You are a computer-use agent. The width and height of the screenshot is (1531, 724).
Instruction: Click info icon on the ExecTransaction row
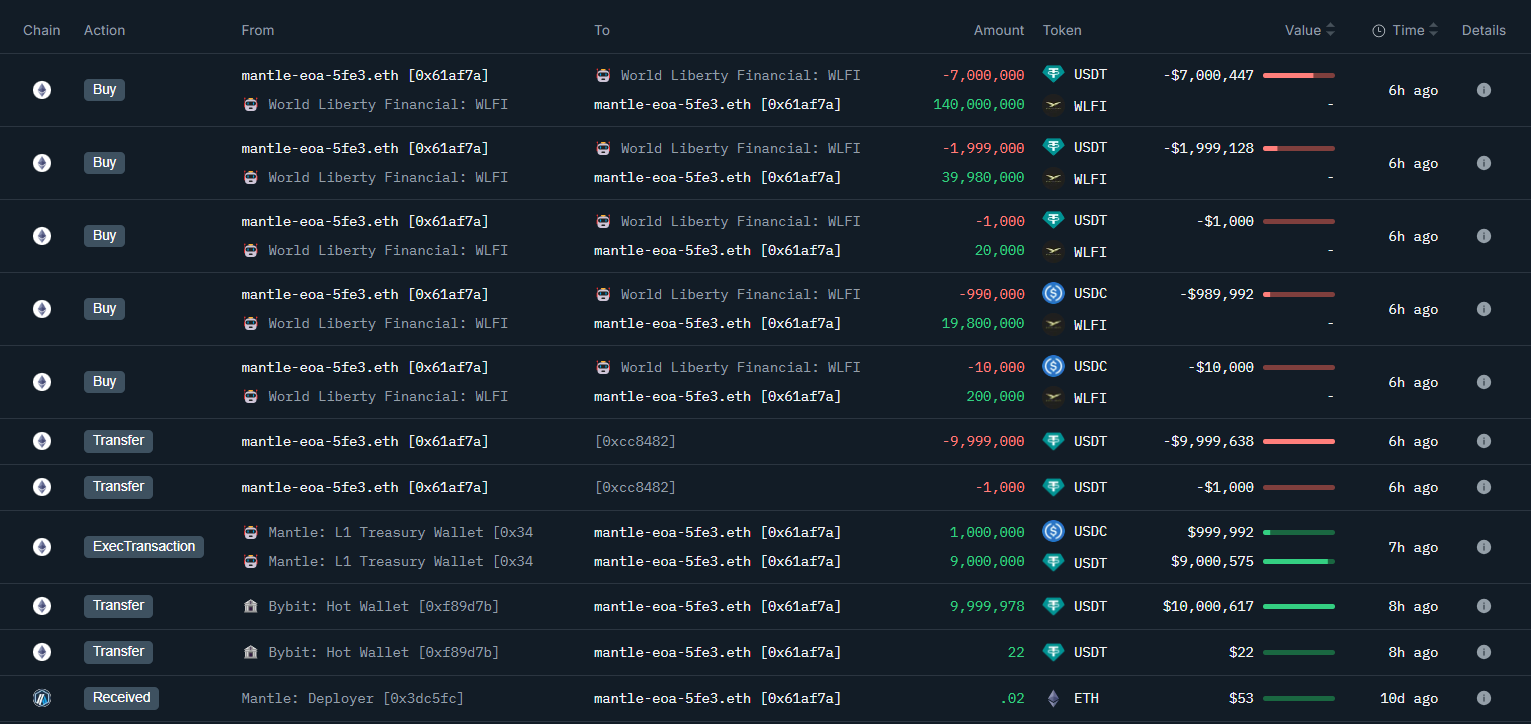click(1483, 547)
